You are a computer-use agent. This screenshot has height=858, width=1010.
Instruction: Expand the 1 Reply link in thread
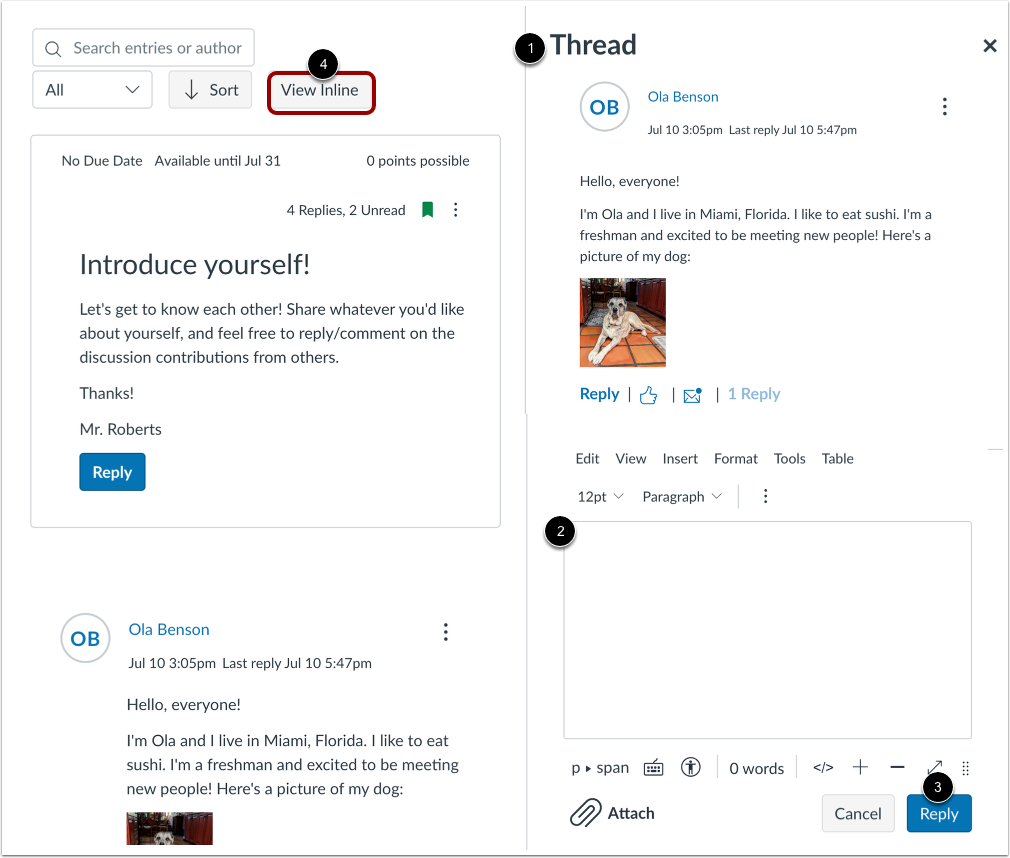pyautogui.click(x=754, y=394)
